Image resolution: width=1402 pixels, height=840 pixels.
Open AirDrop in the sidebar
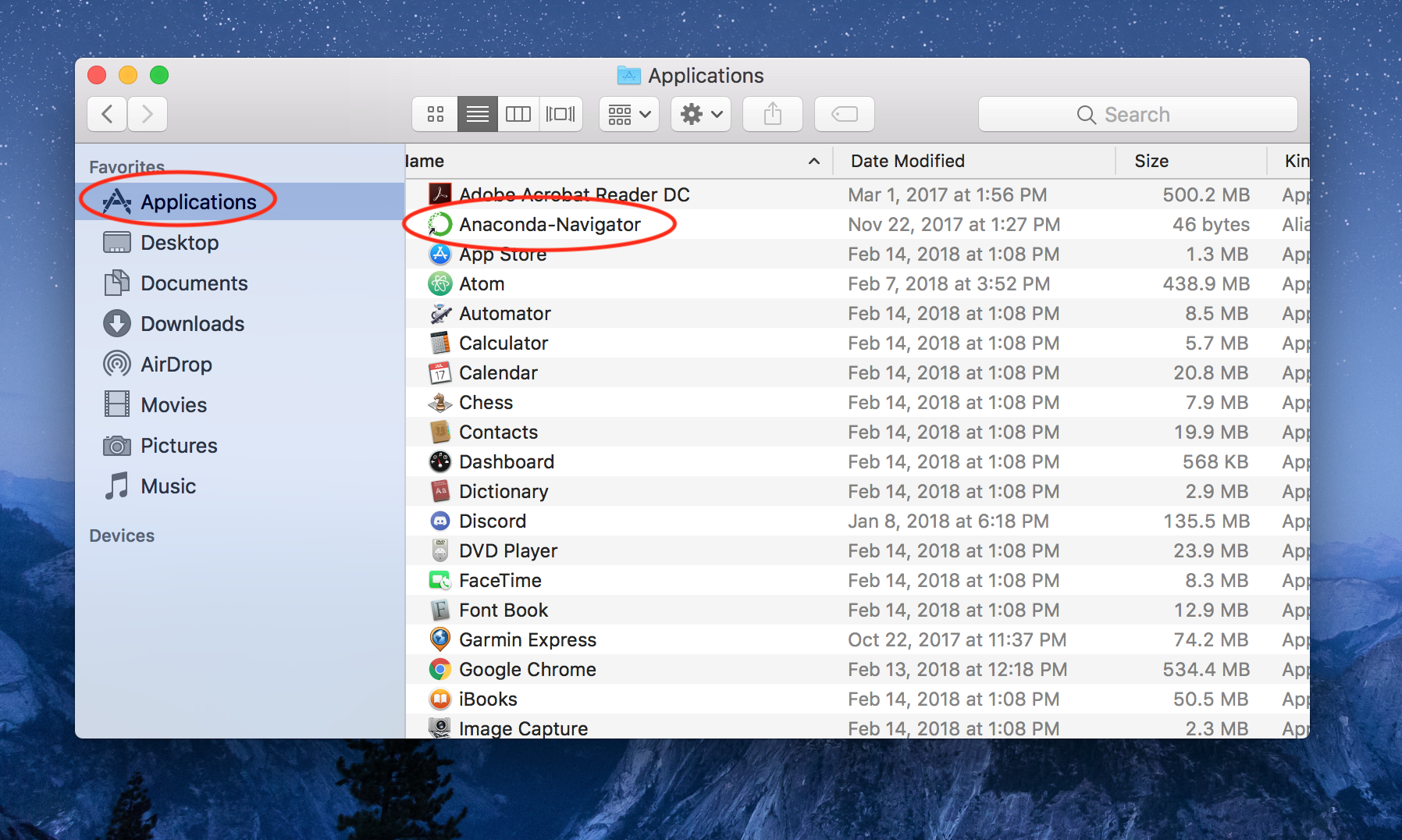pyautogui.click(x=240, y=365)
